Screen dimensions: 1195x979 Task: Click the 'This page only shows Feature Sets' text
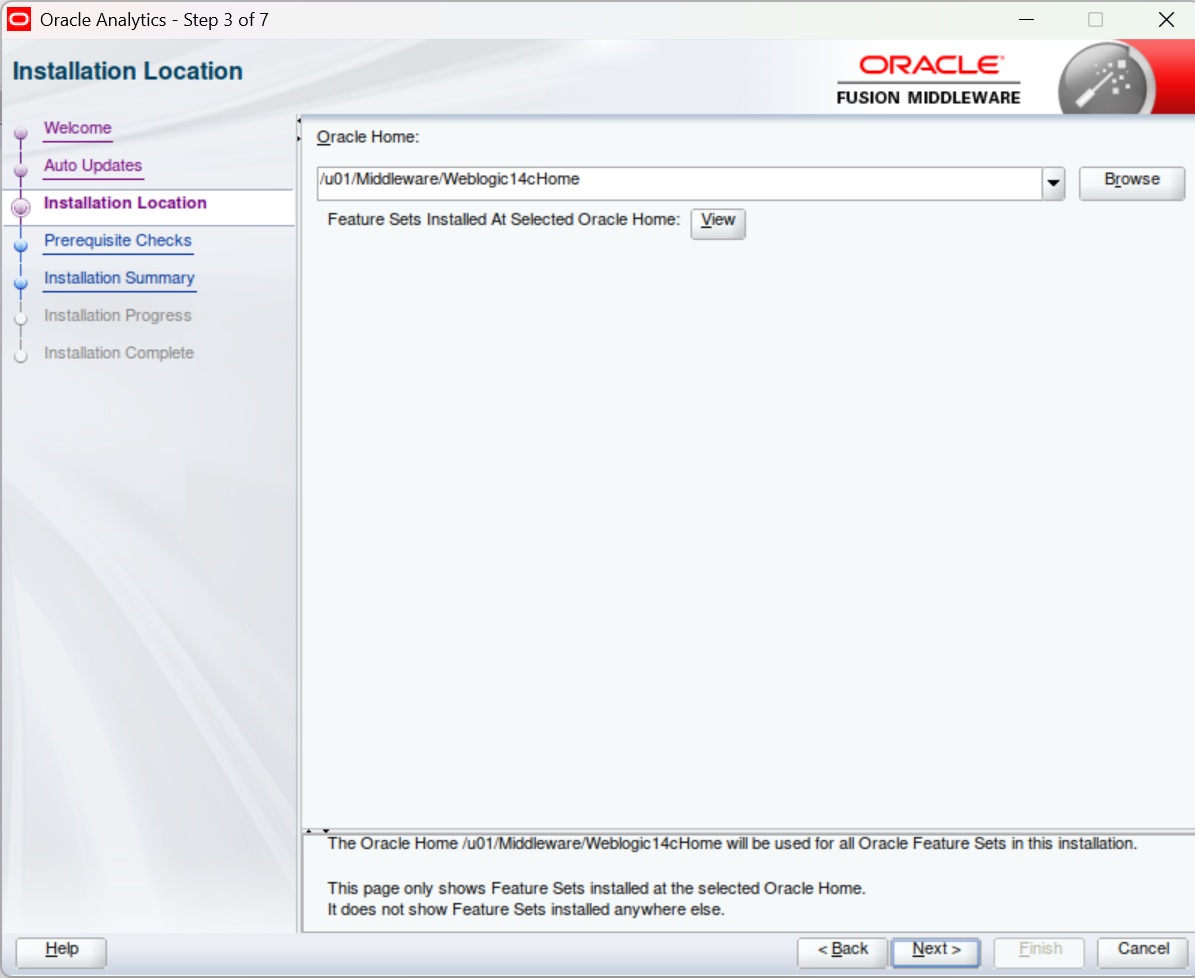click(x=596, y=888)
